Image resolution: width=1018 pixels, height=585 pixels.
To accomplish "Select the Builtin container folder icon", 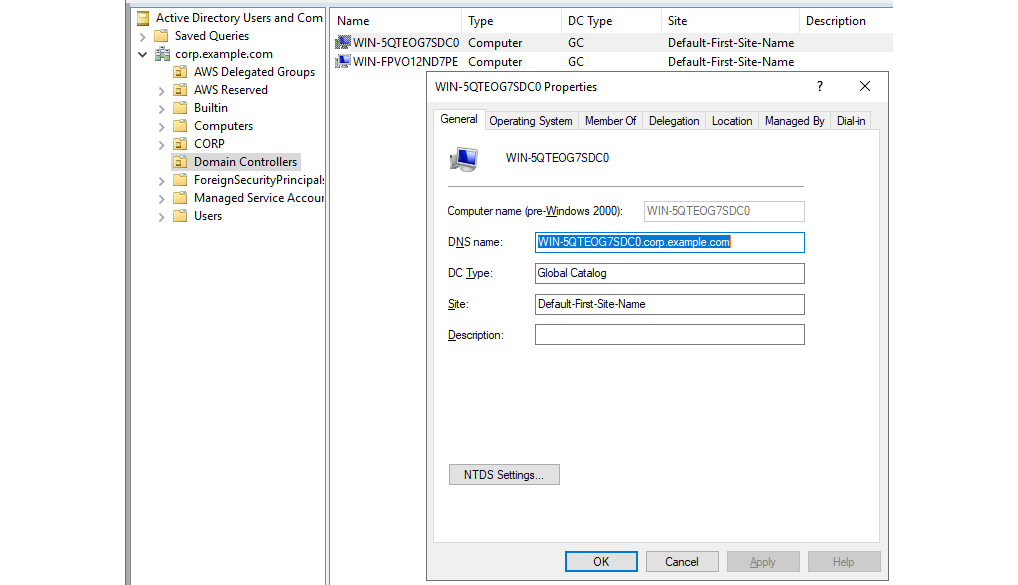I will (180, 107).
